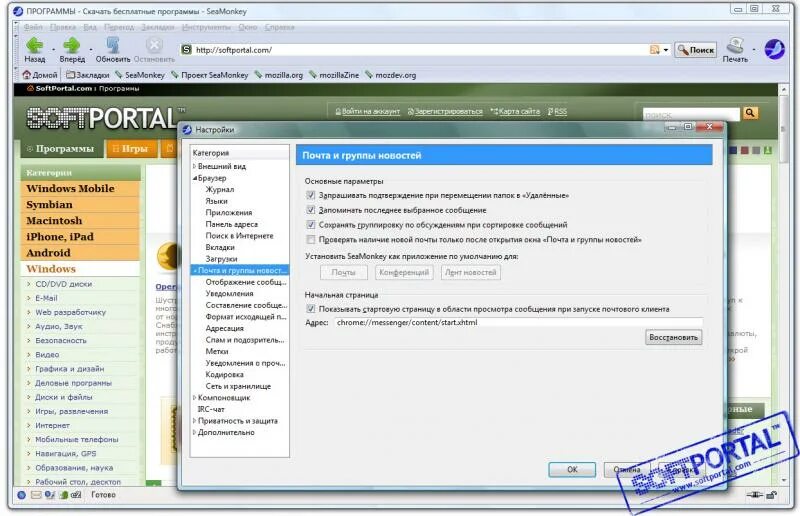The width and height of the screenshot is (800, 516).
Task: Click the OK button in Настройки
Action: (x=572, y=470)
